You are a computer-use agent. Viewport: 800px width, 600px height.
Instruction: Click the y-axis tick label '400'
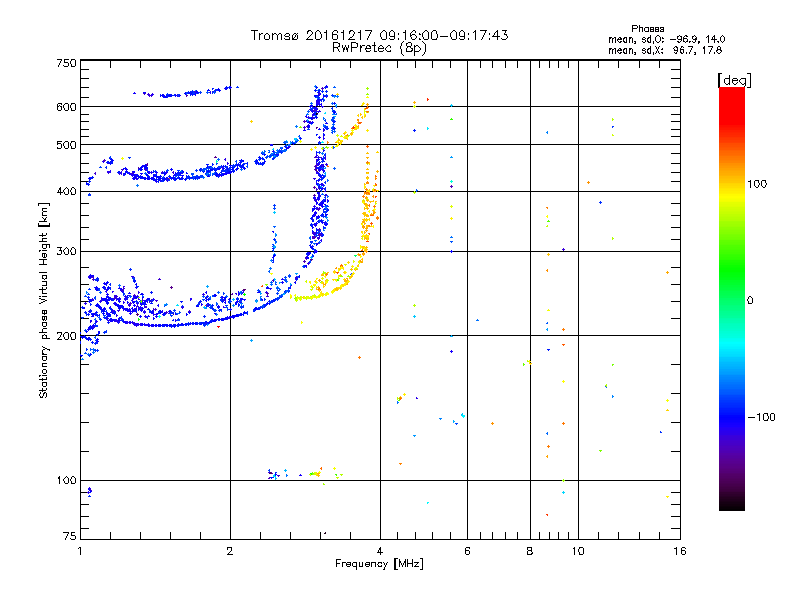[x=66, y=191]
